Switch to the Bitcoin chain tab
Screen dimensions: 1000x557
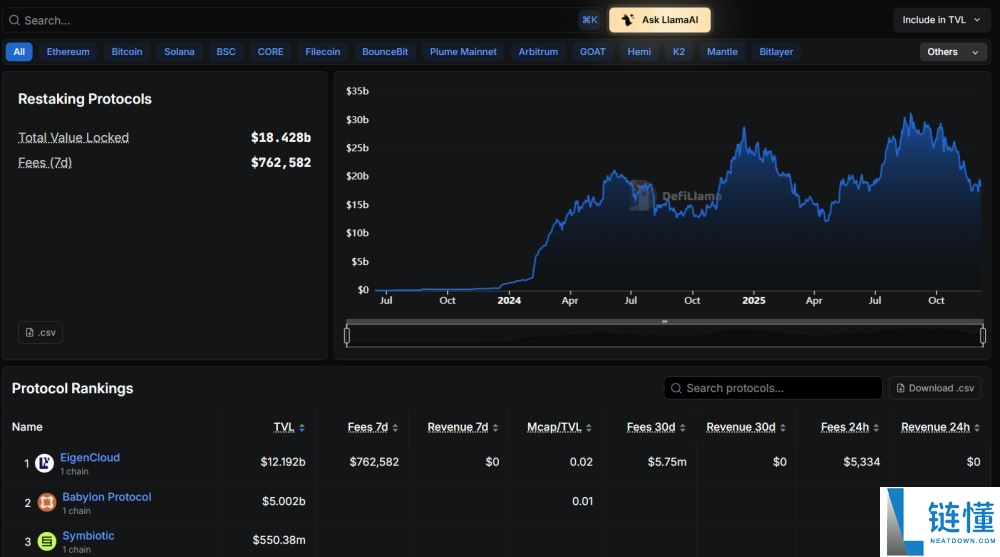click(x=127, y=52)
